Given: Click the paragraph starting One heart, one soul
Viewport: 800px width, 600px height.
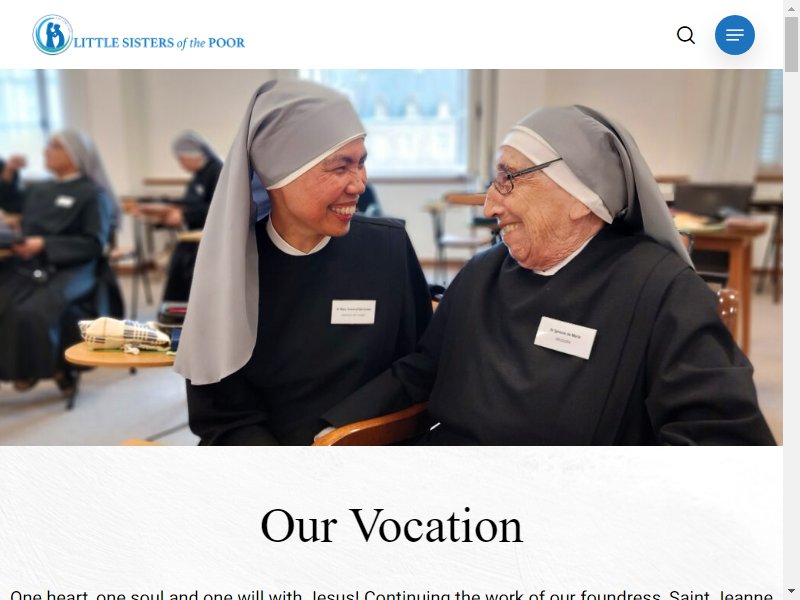Looking at the screenshot, I should [391, 595].
